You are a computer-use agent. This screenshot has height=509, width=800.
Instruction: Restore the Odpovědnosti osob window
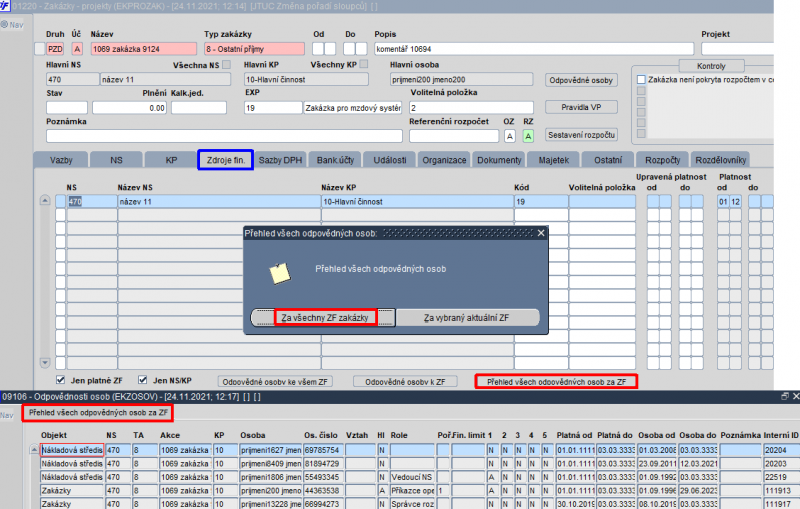(x=785, y=396)
